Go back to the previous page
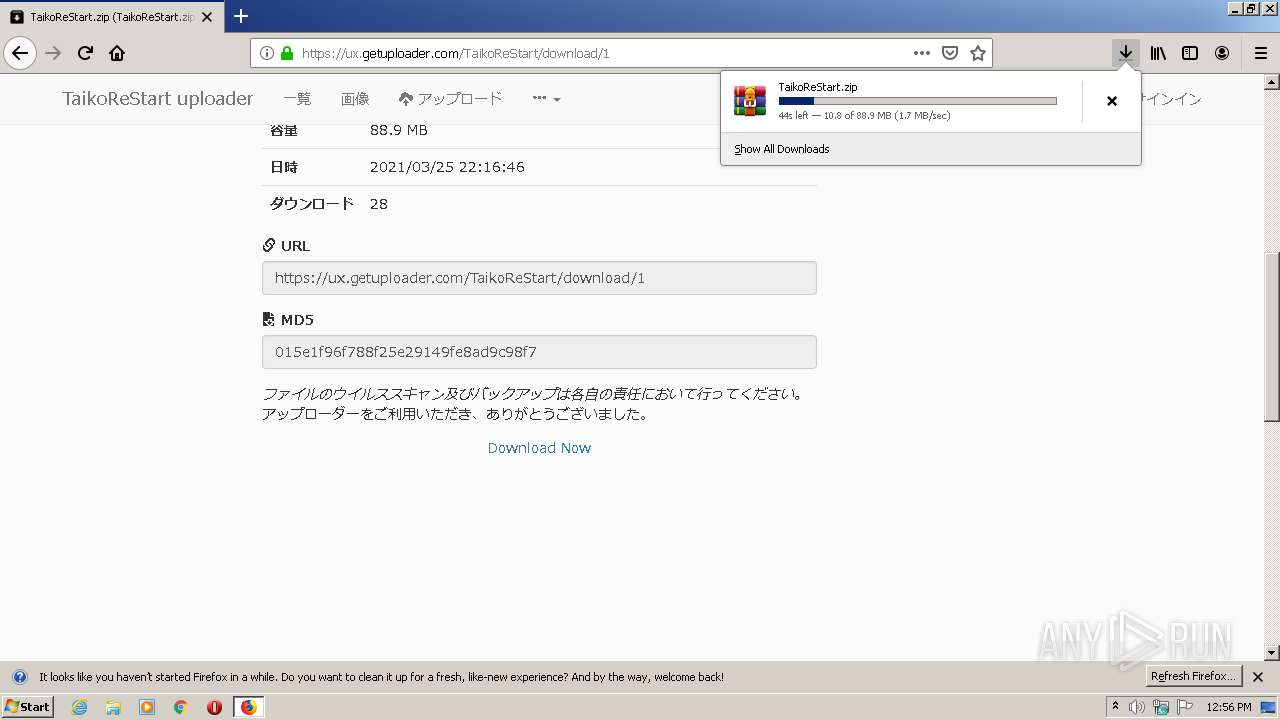The width and height of the screenshot is (1280, 720). point(20,53)
